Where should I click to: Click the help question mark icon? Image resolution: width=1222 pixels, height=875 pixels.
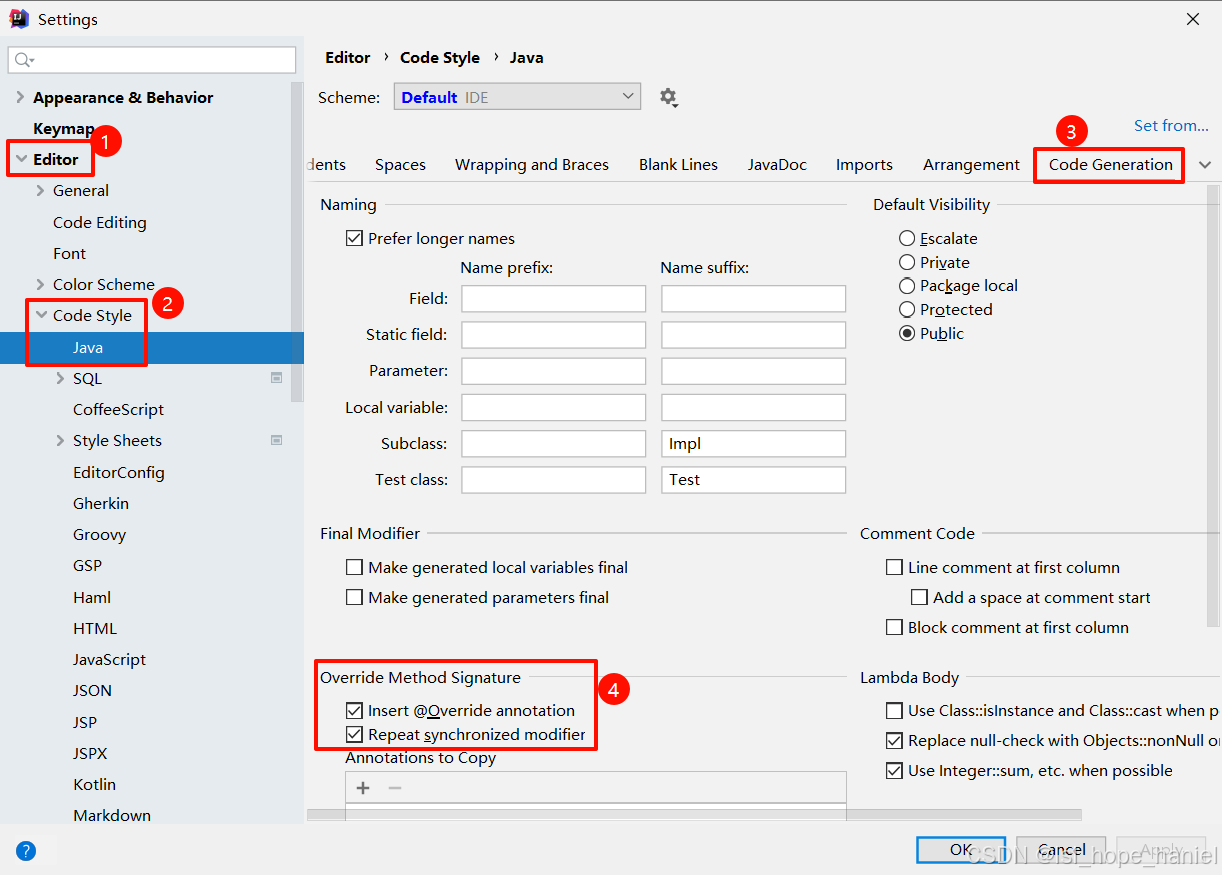click(26, 851)
